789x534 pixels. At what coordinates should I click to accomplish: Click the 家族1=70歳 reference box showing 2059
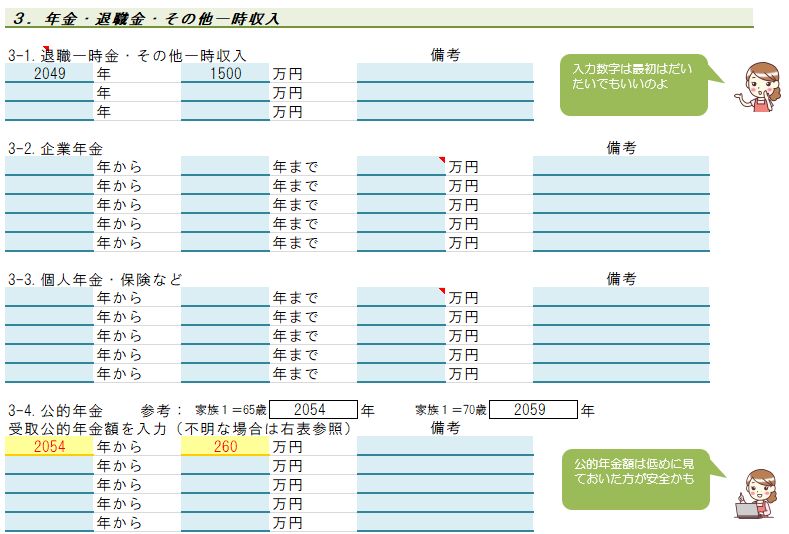click(x=533, y=409)
